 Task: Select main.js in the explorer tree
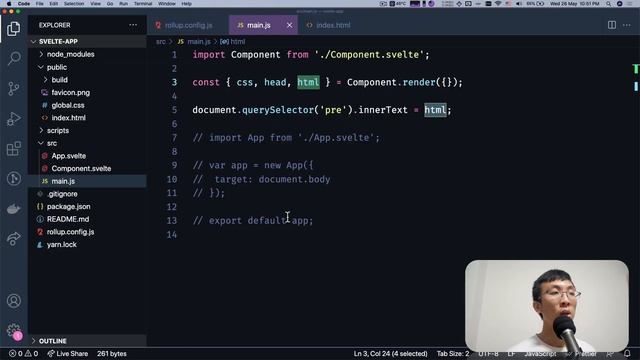(x=87, y=181)
